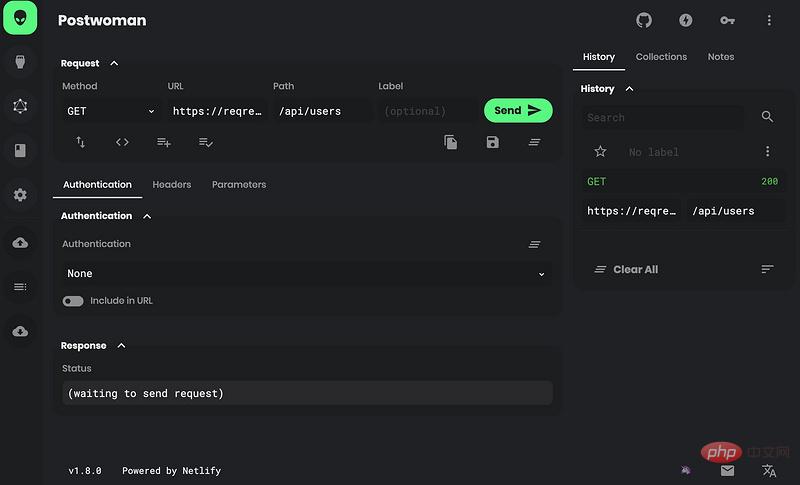Click the GraphQL icon in sidebar
800x485 pixels.
tap(20, 106)
